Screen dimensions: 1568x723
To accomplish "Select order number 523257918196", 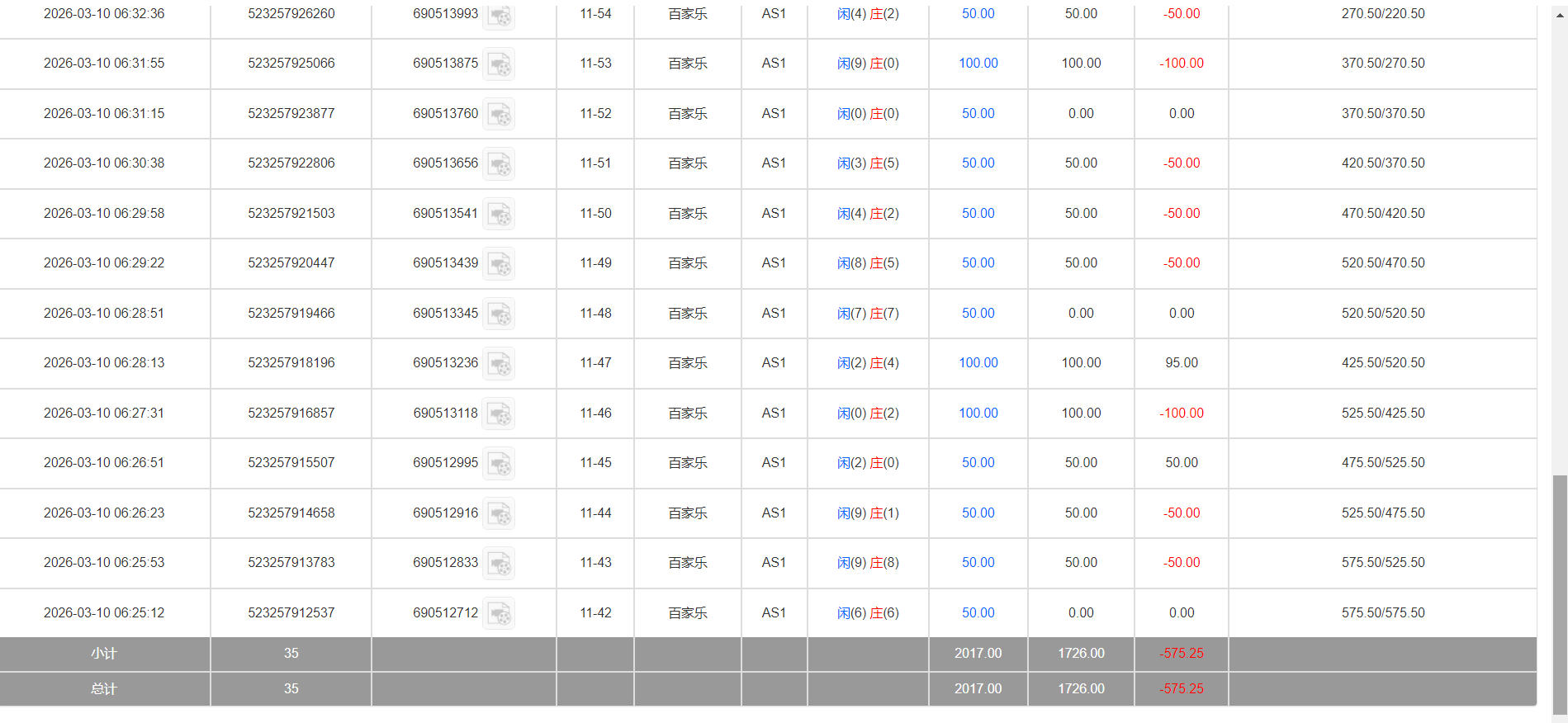I will click(291, 363).
